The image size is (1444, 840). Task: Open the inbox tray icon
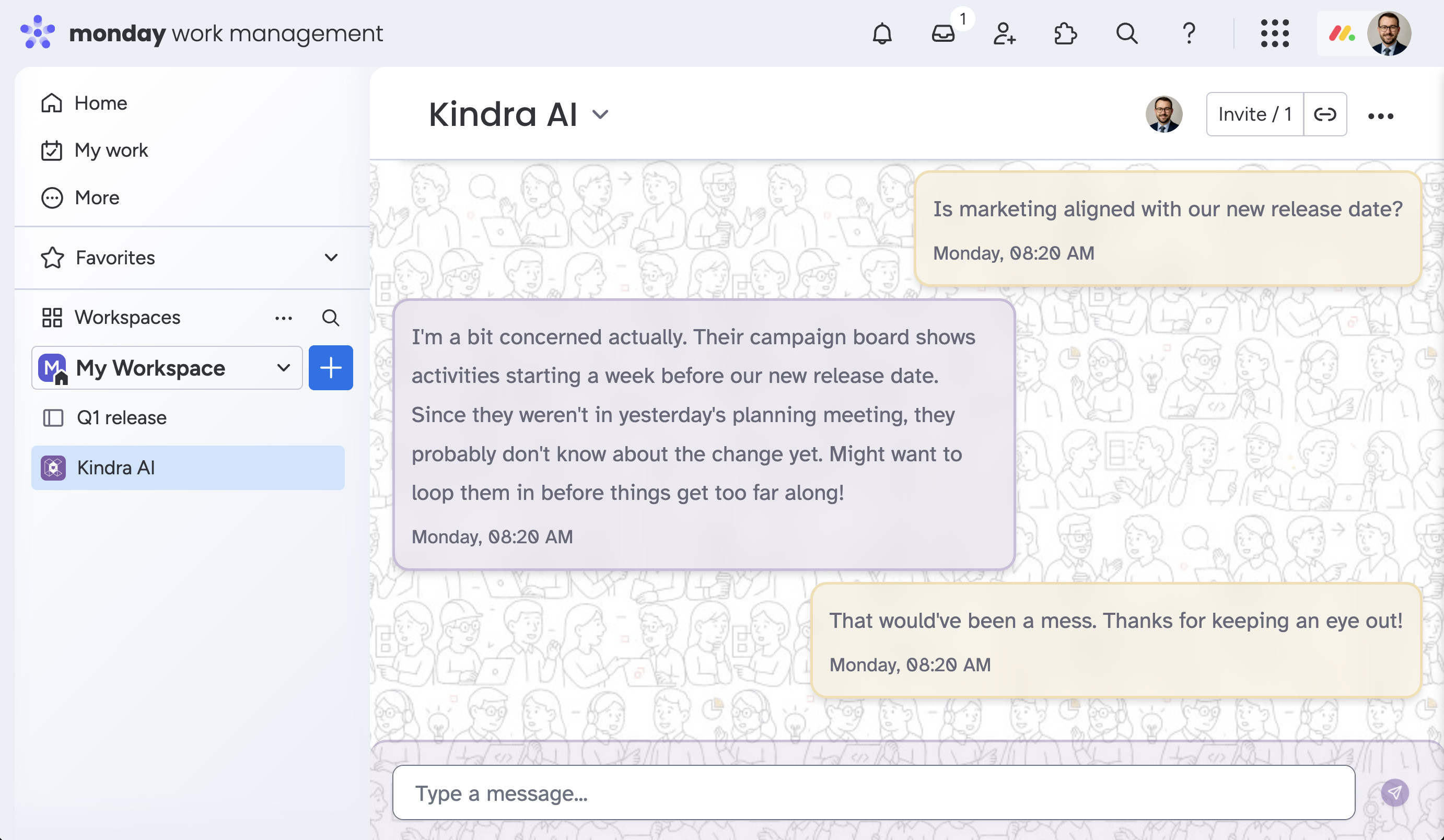click(x=942, y=33)
